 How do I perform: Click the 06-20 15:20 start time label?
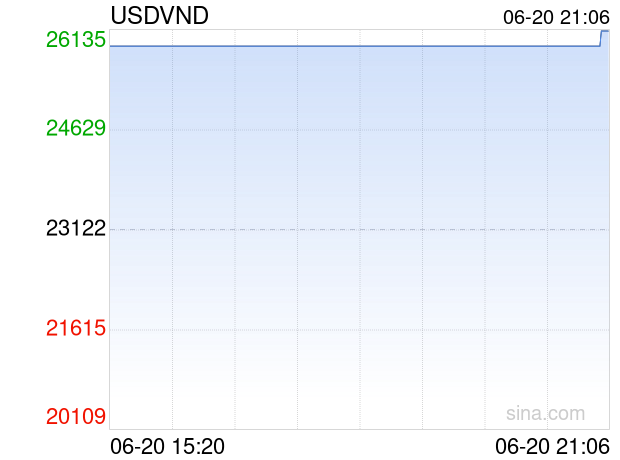tap(167, 447)
